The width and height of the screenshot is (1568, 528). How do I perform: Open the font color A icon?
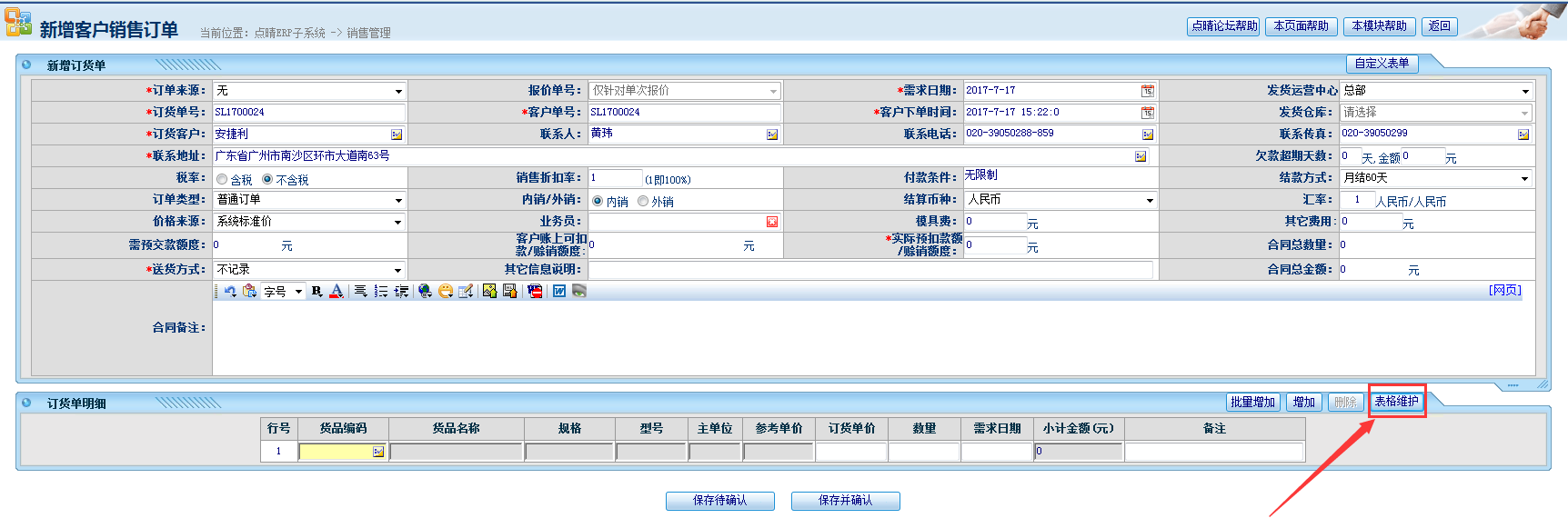(x=337, y=292)
